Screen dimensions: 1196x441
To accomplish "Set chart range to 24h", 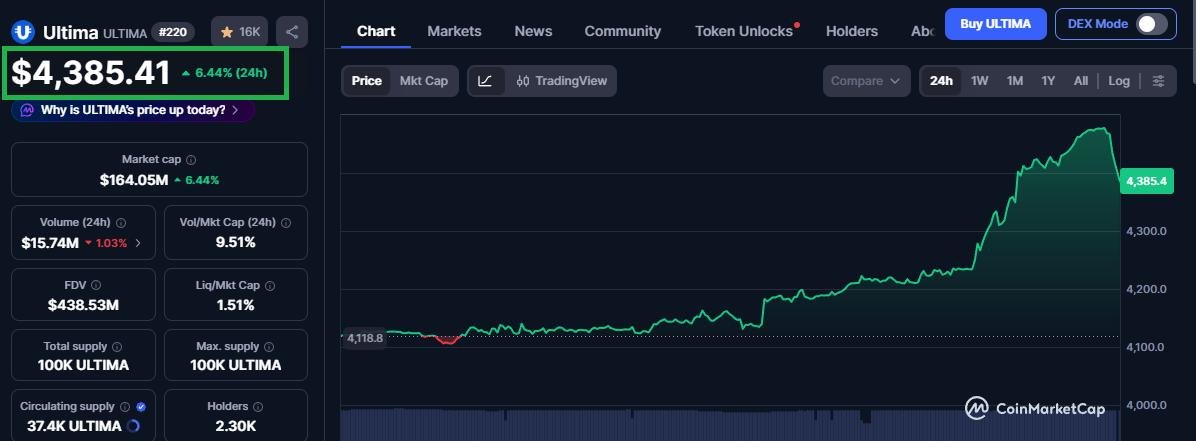I will (x=941, y=81).
